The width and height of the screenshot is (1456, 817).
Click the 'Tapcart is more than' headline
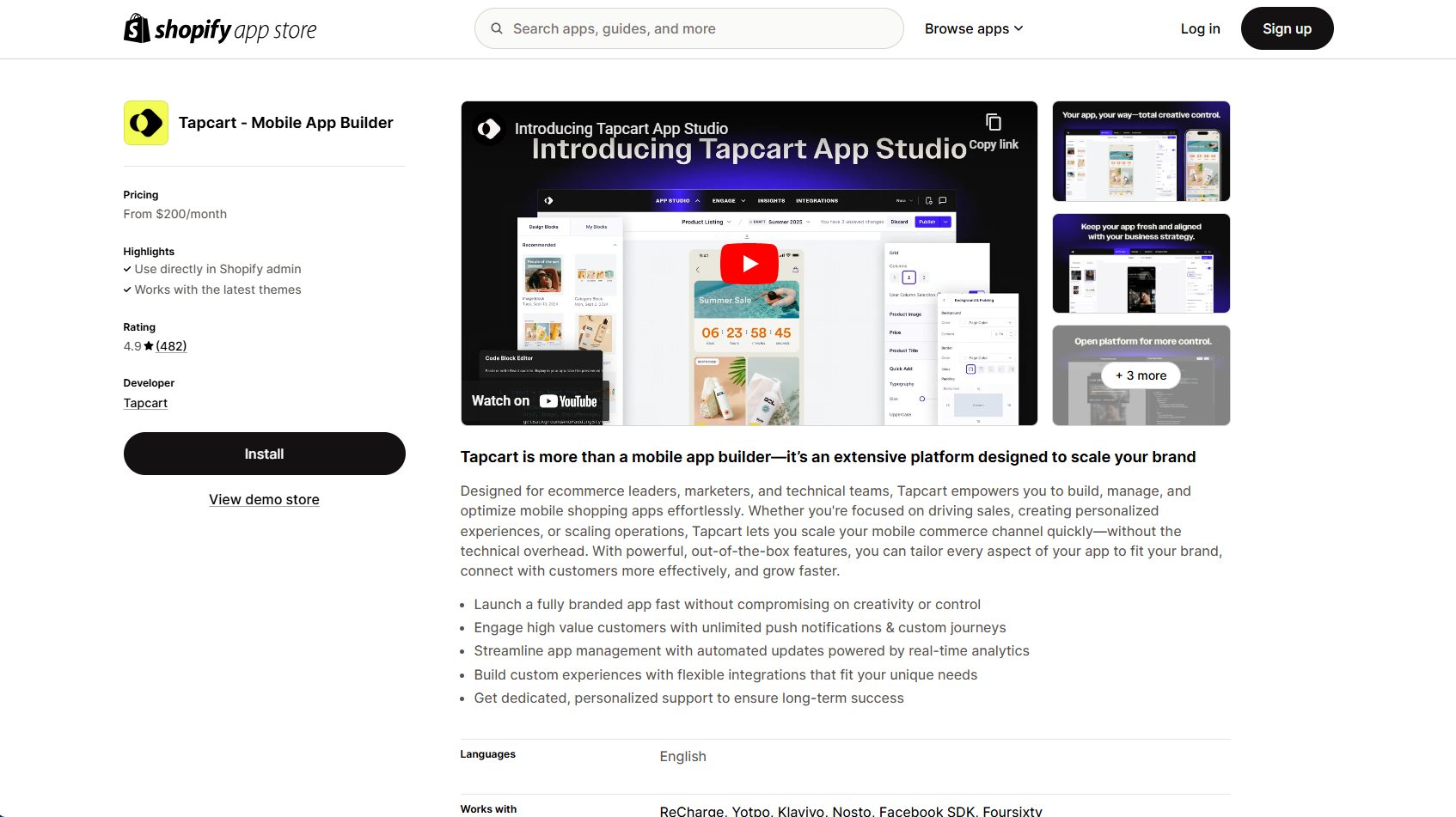coord(829,457)
